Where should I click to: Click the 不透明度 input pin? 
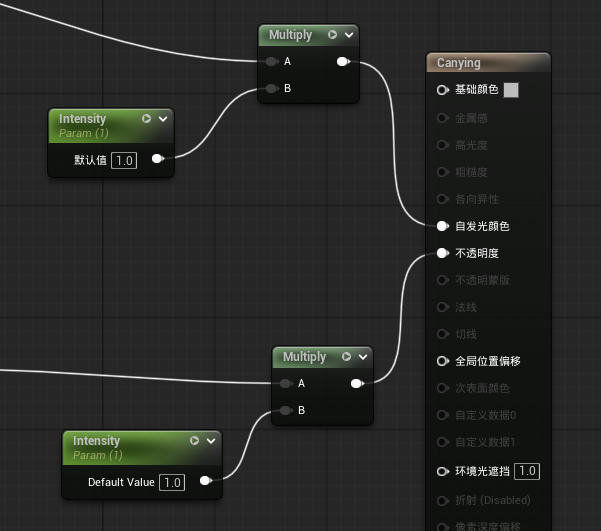coord(443,253)
